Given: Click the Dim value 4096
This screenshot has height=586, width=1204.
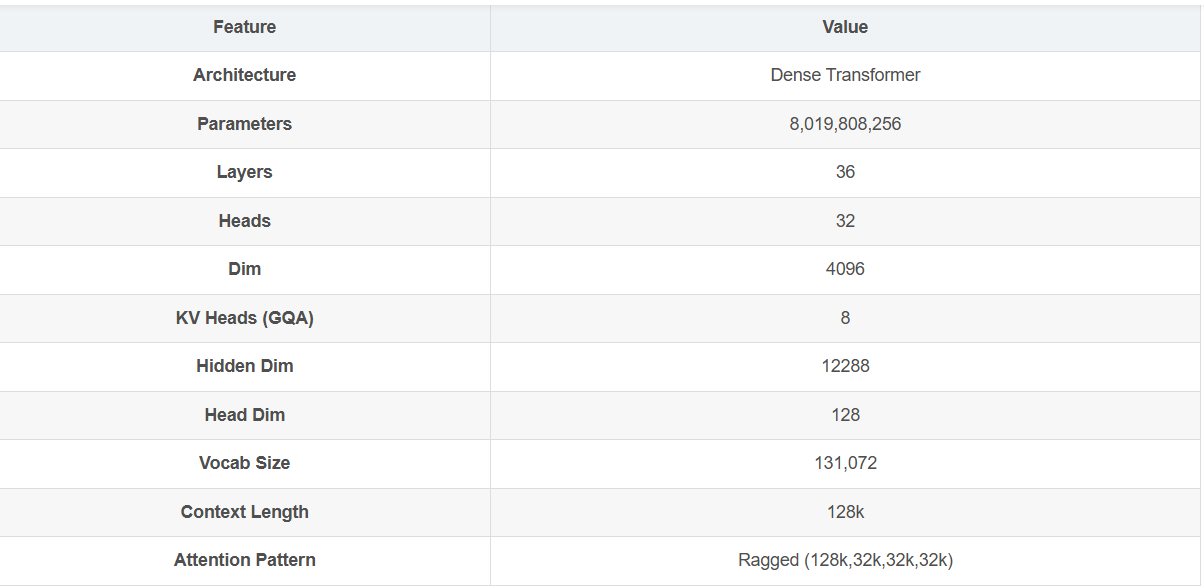Looking at the screenshot, I should pos(845,269).
